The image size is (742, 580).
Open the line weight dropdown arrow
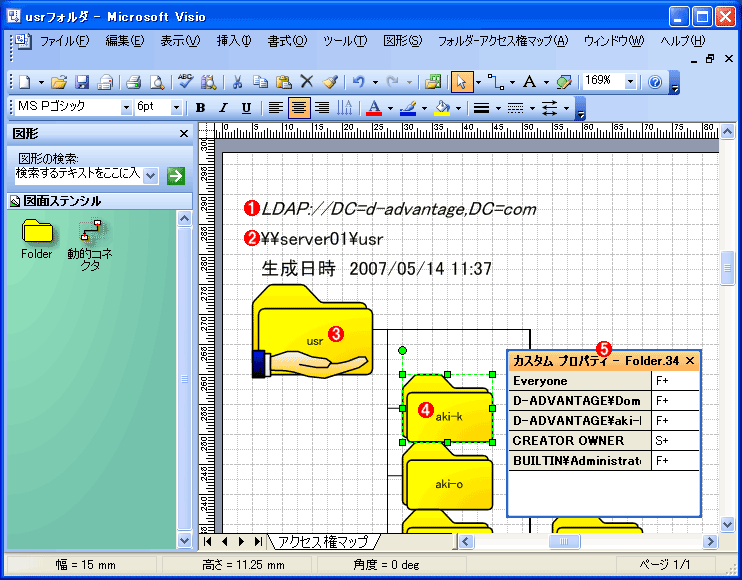[x=498, y=108]
